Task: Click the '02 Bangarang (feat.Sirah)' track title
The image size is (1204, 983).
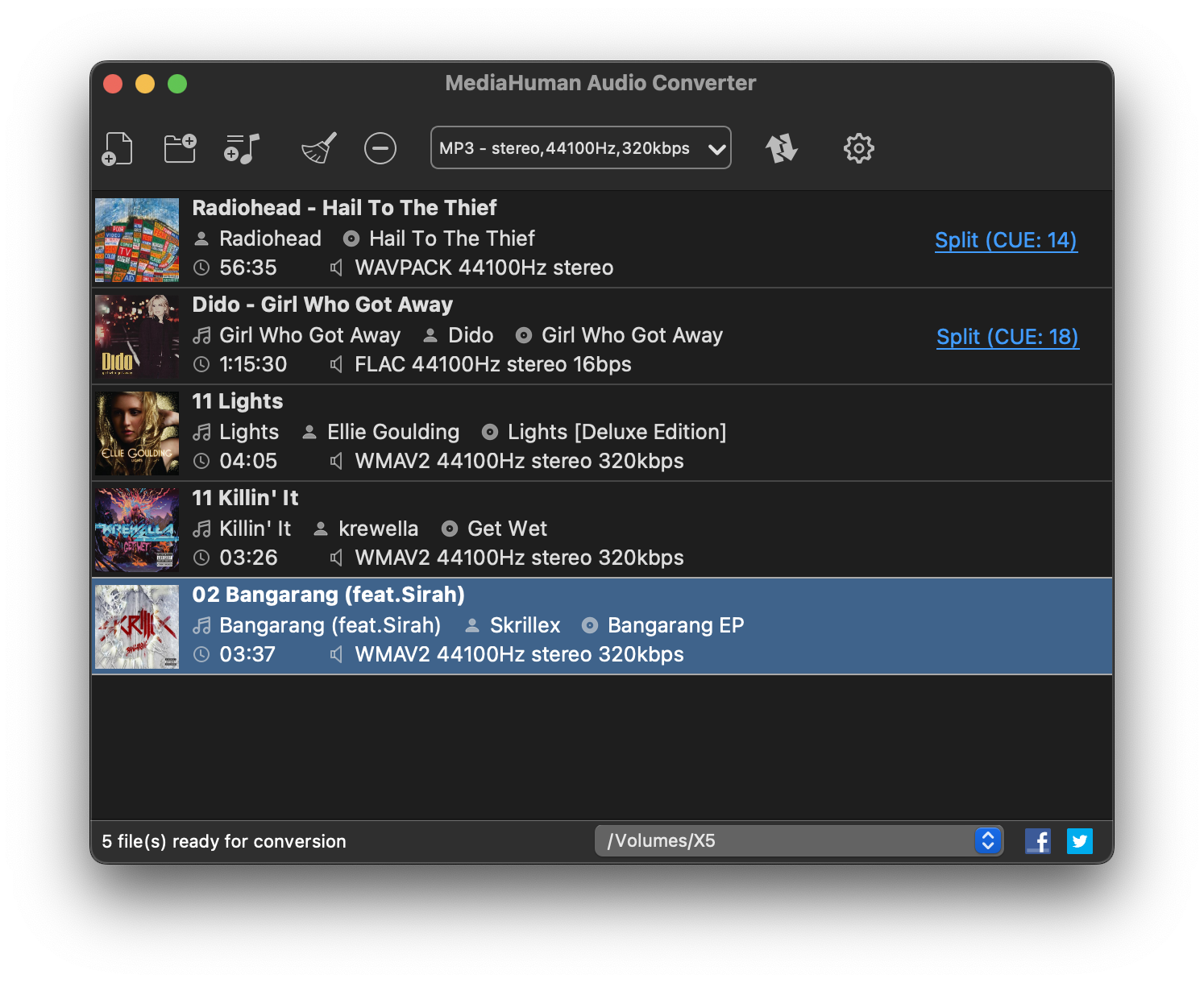Action: 328,595
